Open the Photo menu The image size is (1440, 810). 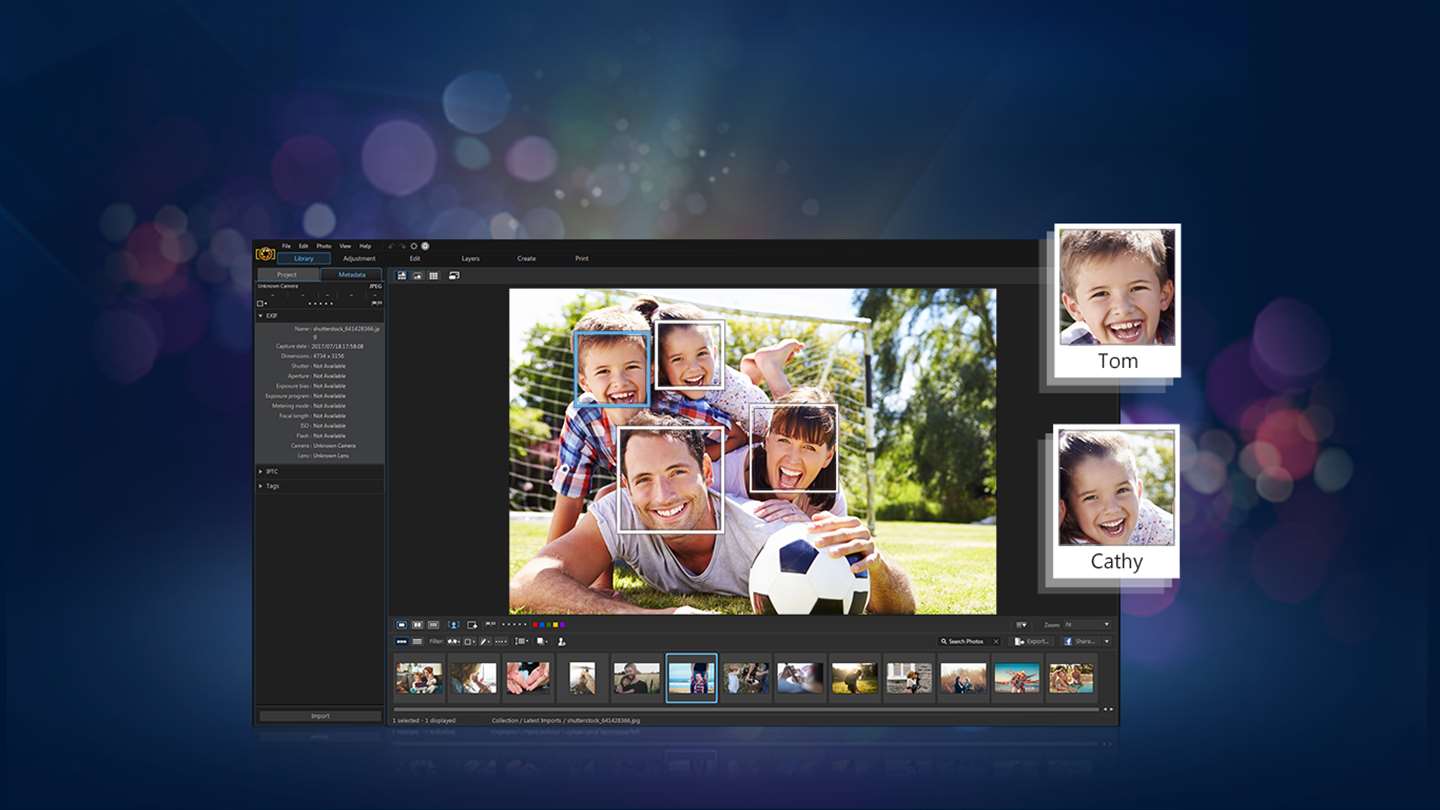pyautogui.click(x=323, y=246)
